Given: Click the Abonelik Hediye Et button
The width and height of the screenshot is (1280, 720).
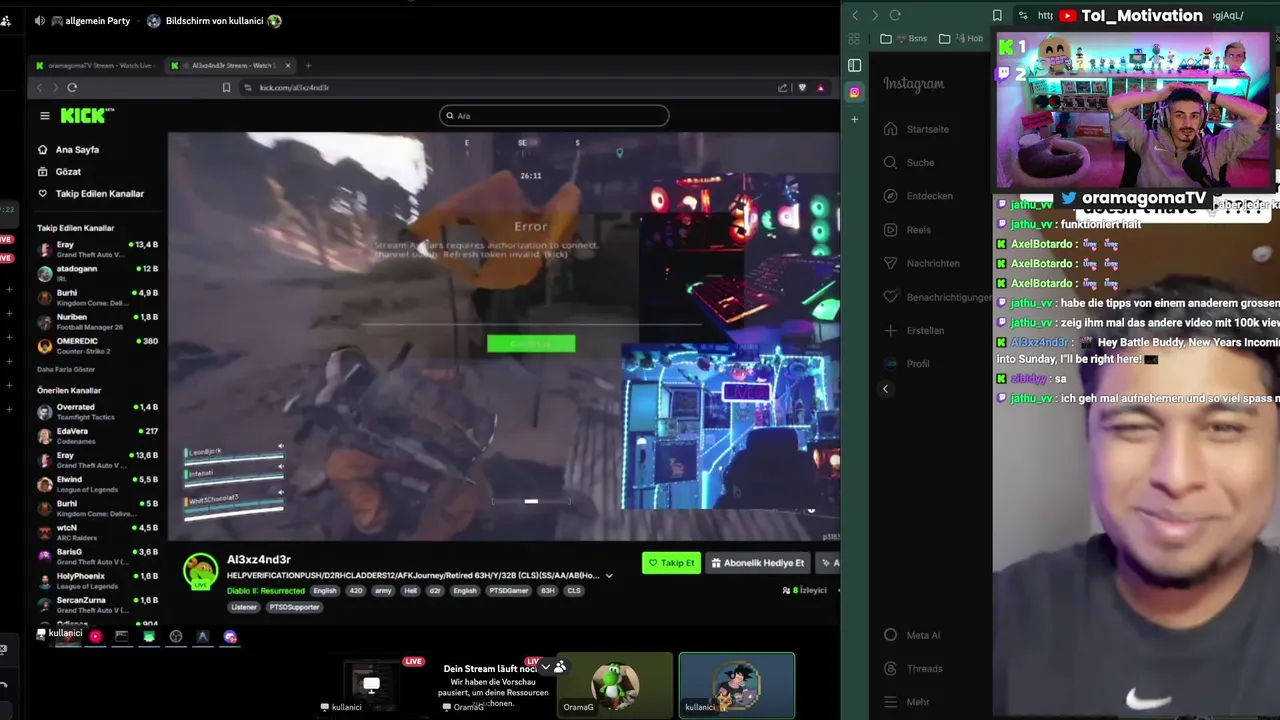Looking at the screenshot, I should pyautogui.click(x=758, y=563).
